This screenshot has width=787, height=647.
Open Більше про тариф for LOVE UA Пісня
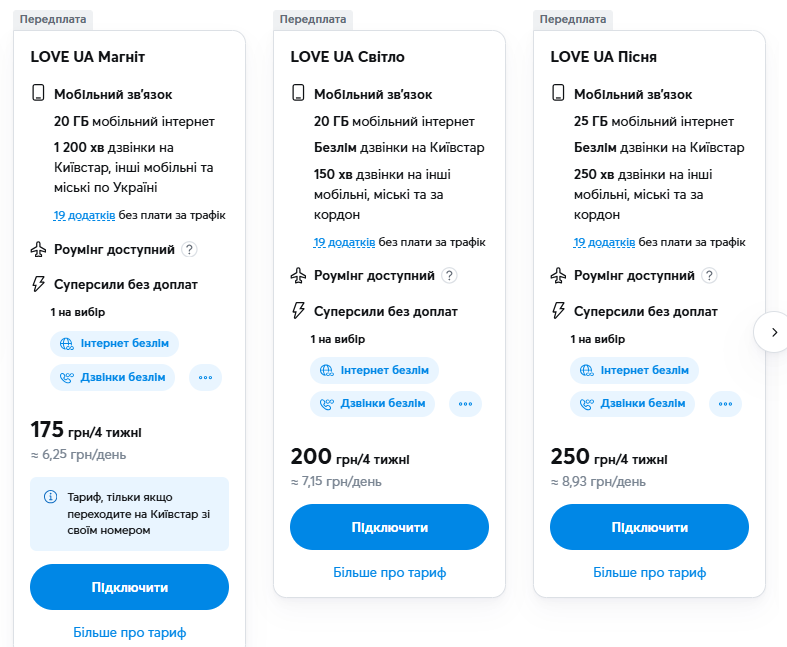click(x=649, y=573)
